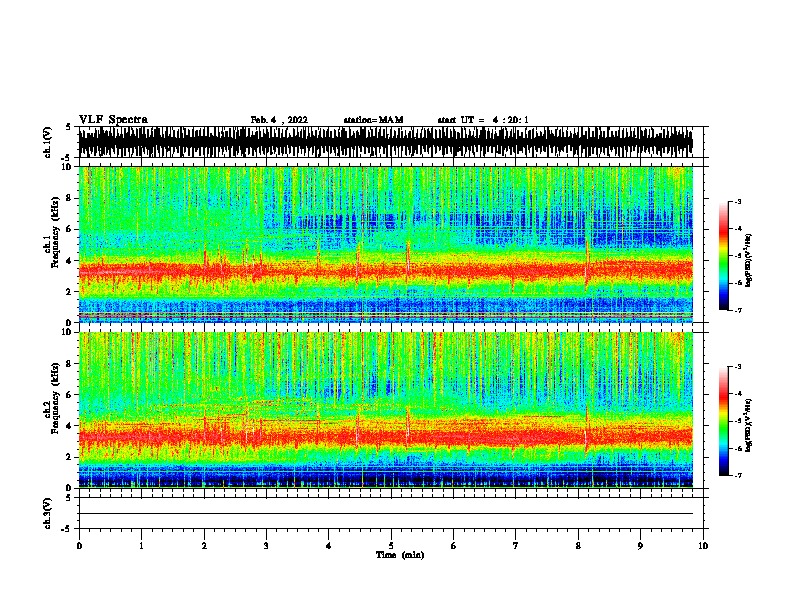
Task: Select the date text "Feb. 4, 2022"
Action: tap(279, 120)
